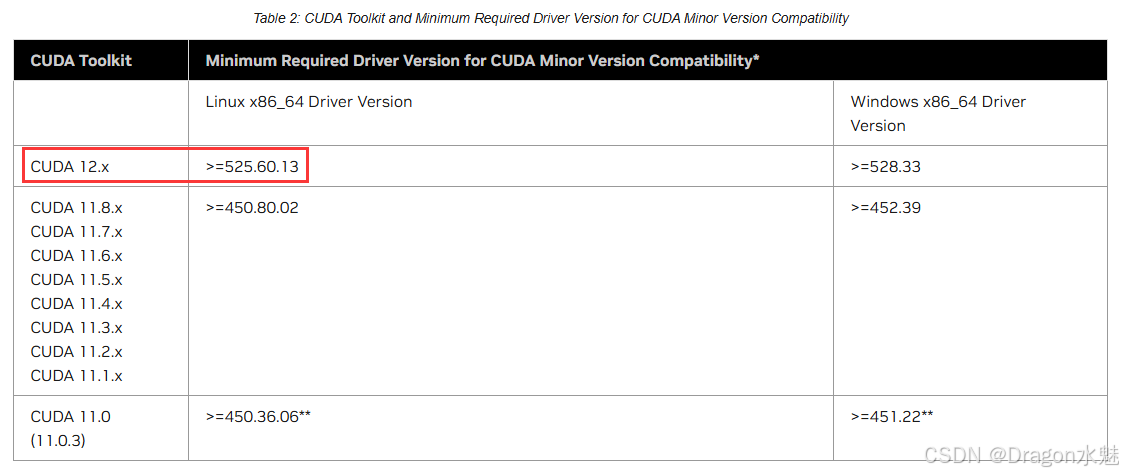Image resolution: width=1123 pixels, height=475 pixels.
Task: Click the >=528.33 Windows driver version
Action: pyautogui.click(x=885, y=167)
